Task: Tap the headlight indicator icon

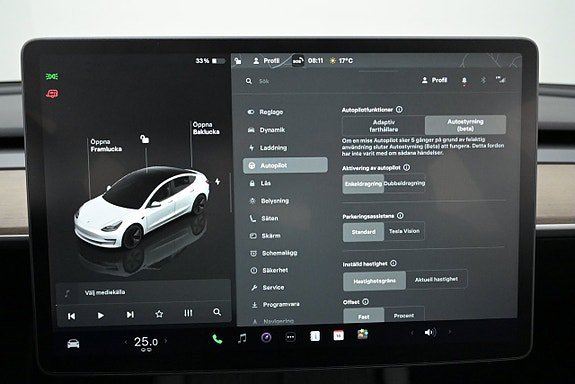Action: click(x=52, y=76)
